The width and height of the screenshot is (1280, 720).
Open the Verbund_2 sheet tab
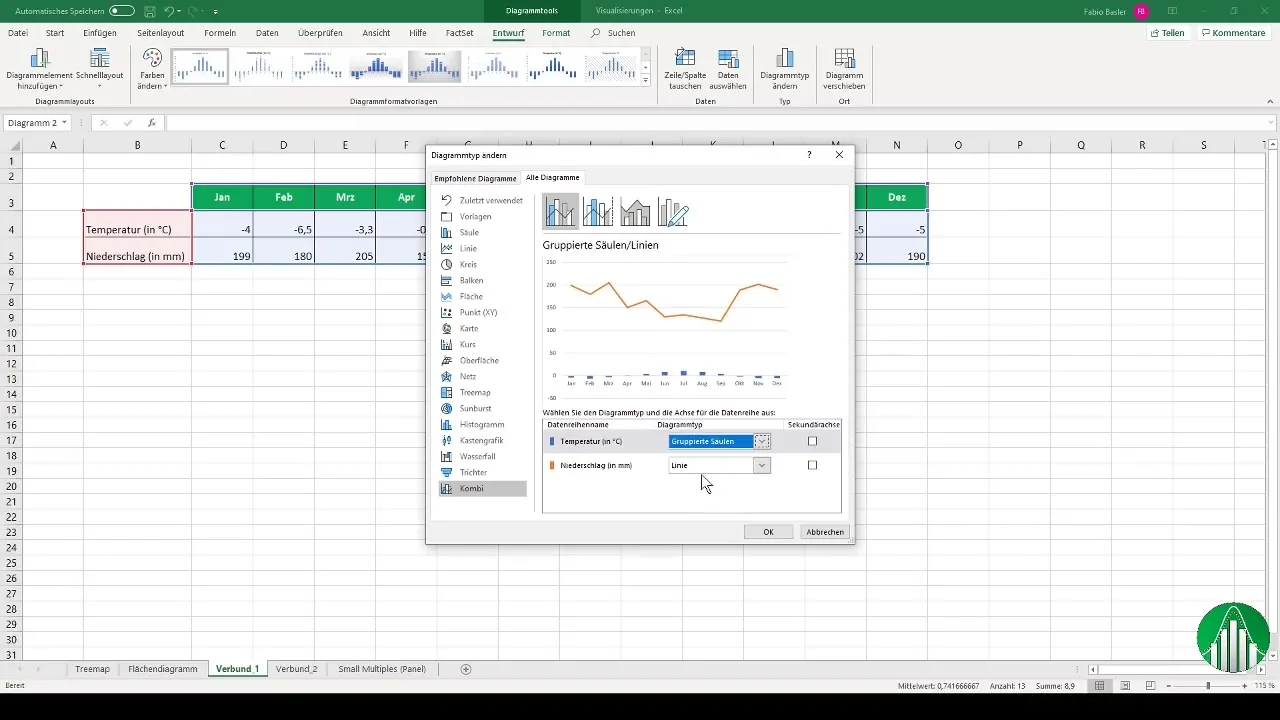click(x=297, y=669)
